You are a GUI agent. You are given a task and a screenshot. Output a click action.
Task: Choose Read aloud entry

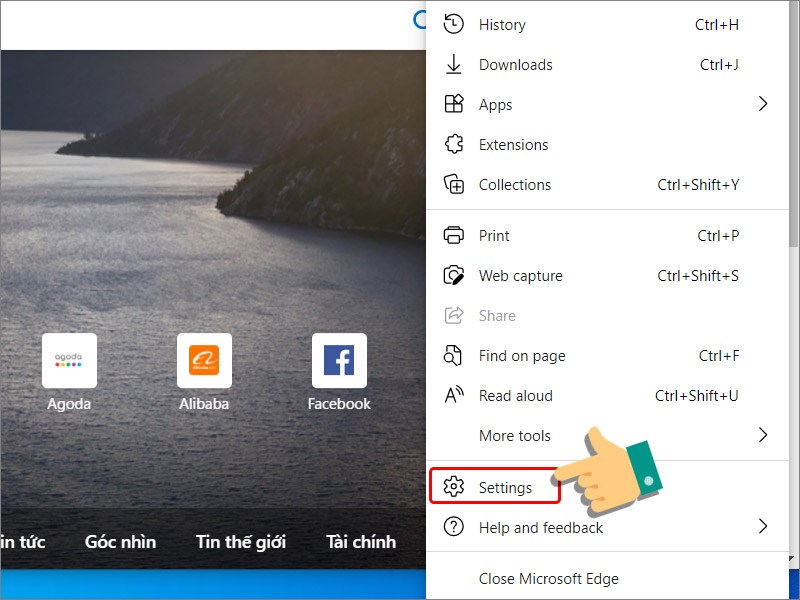607,395
